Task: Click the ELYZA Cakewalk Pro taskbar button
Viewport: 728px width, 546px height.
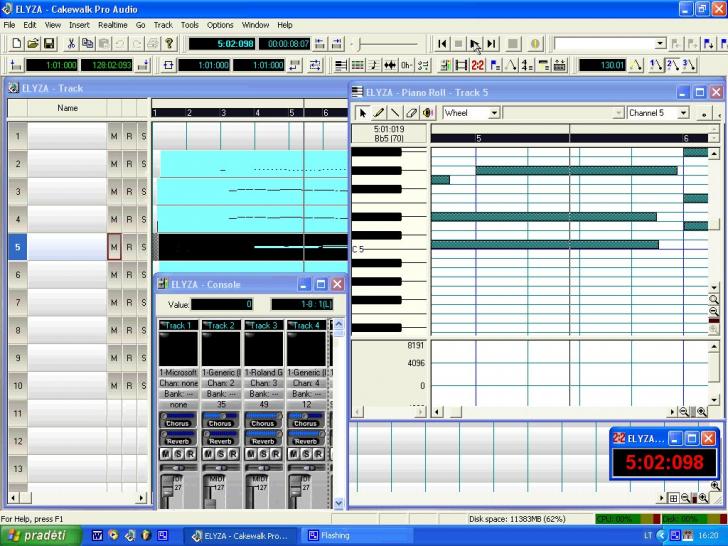Action: (x=242, y=536)
